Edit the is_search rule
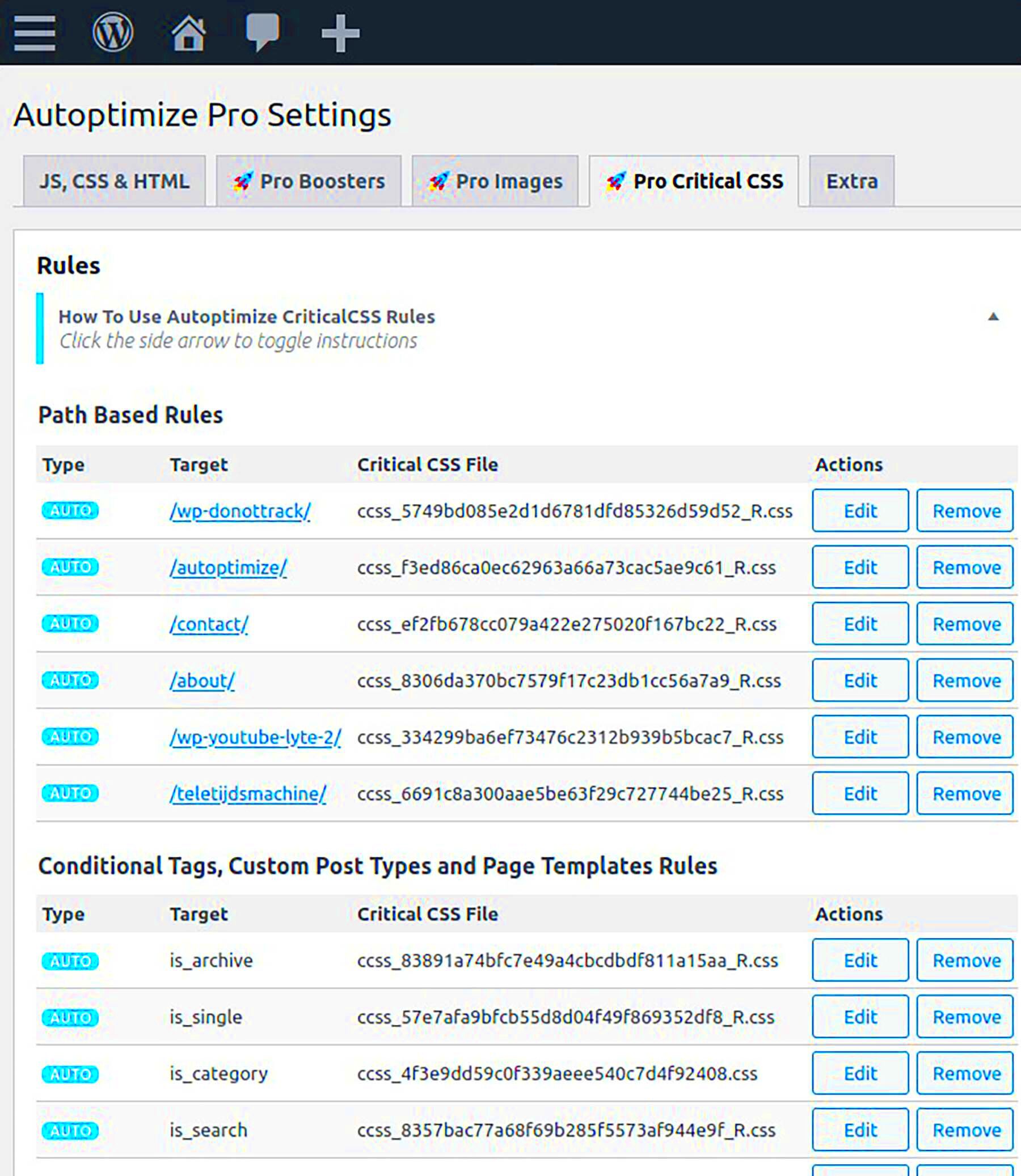This screenshot has width=1021, height=1176. 860,1130
